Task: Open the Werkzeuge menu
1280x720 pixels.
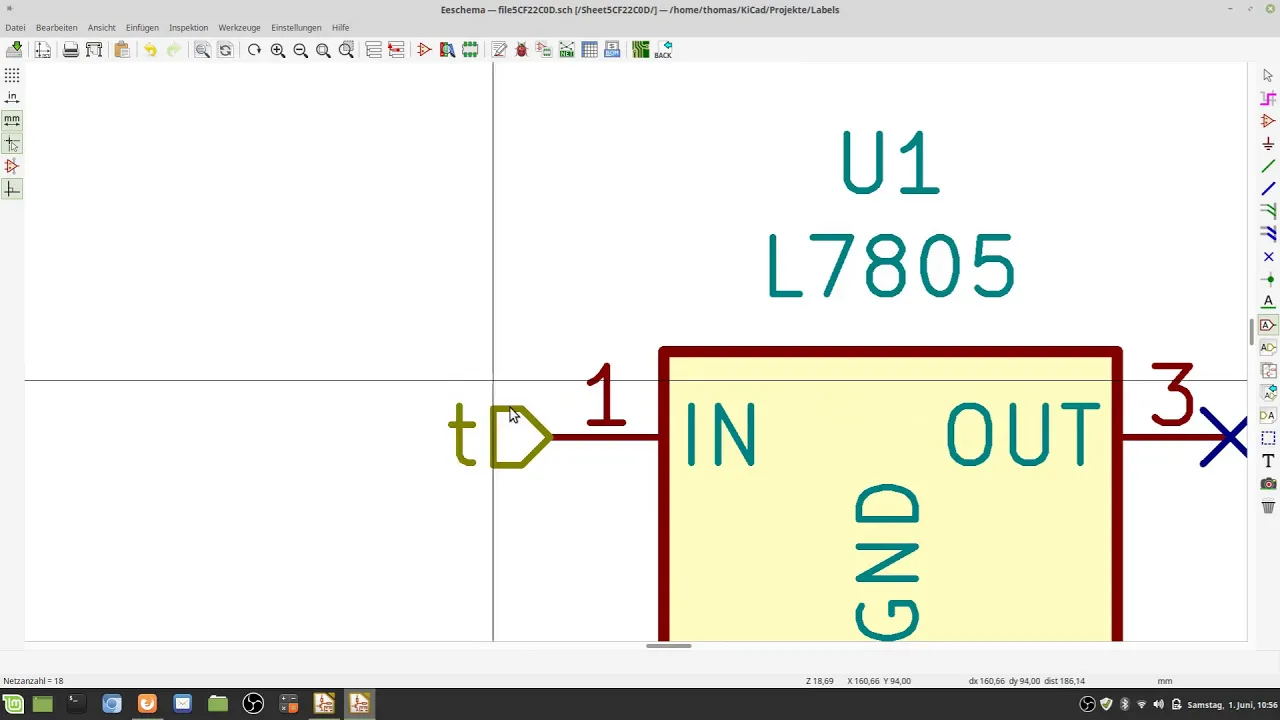Action: pos(240,28)
